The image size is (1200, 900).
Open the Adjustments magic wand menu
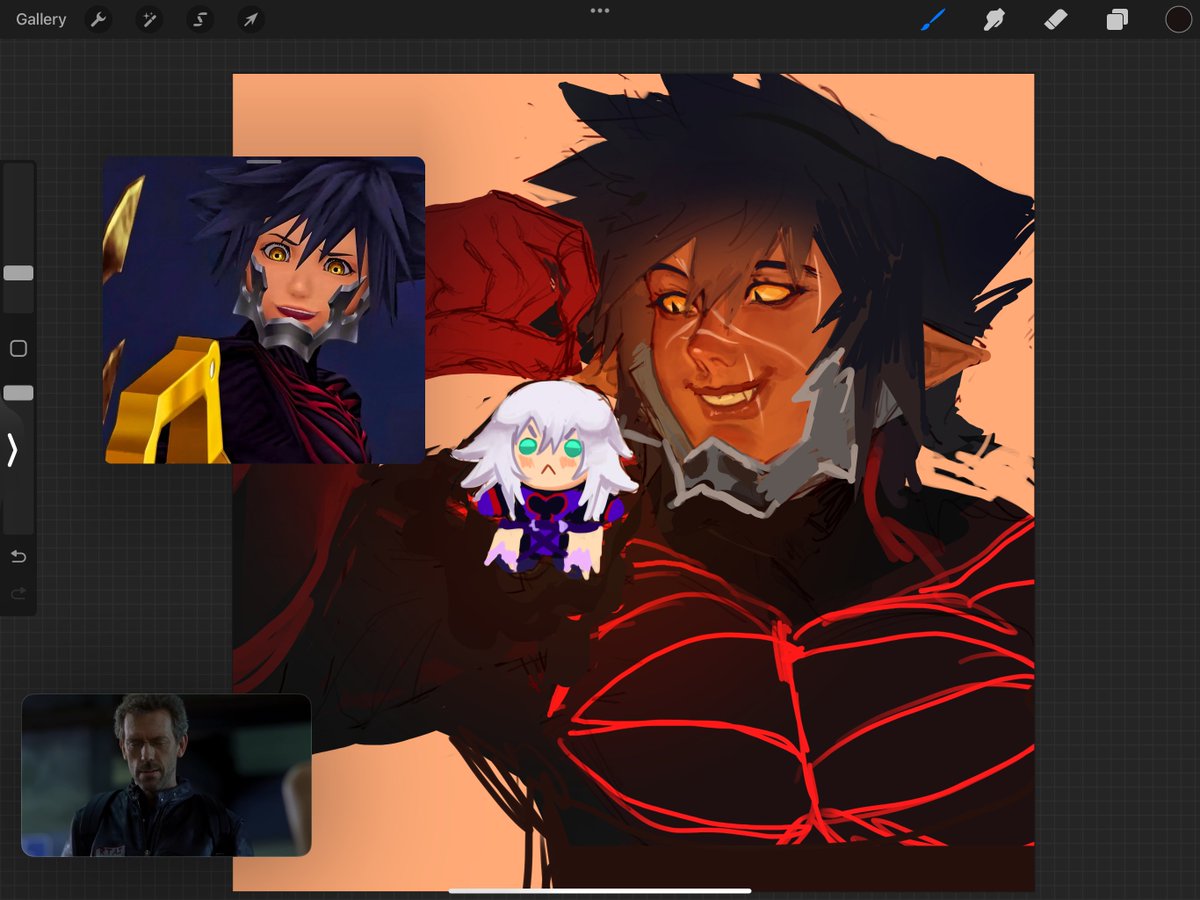(149, 19)
